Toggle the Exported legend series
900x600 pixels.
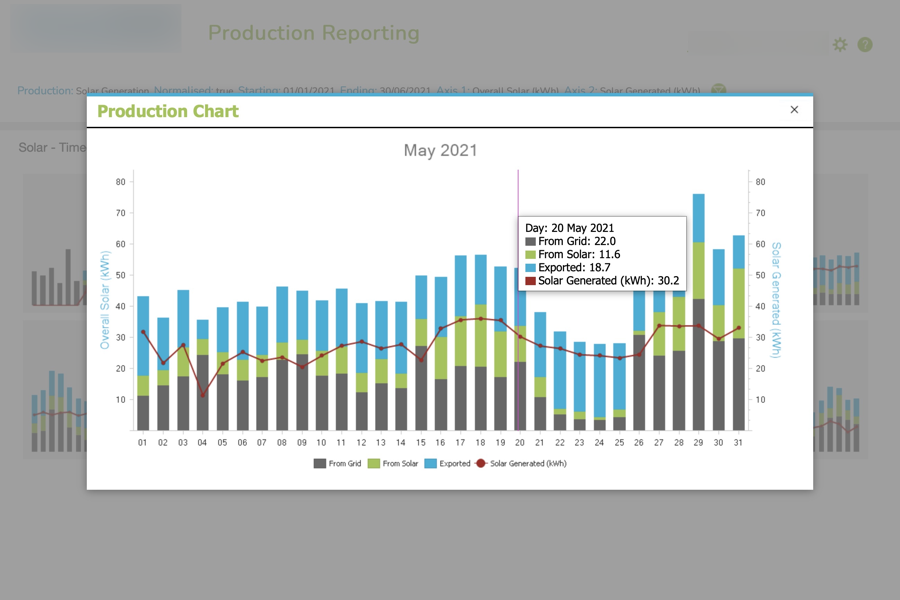[454, 464]
